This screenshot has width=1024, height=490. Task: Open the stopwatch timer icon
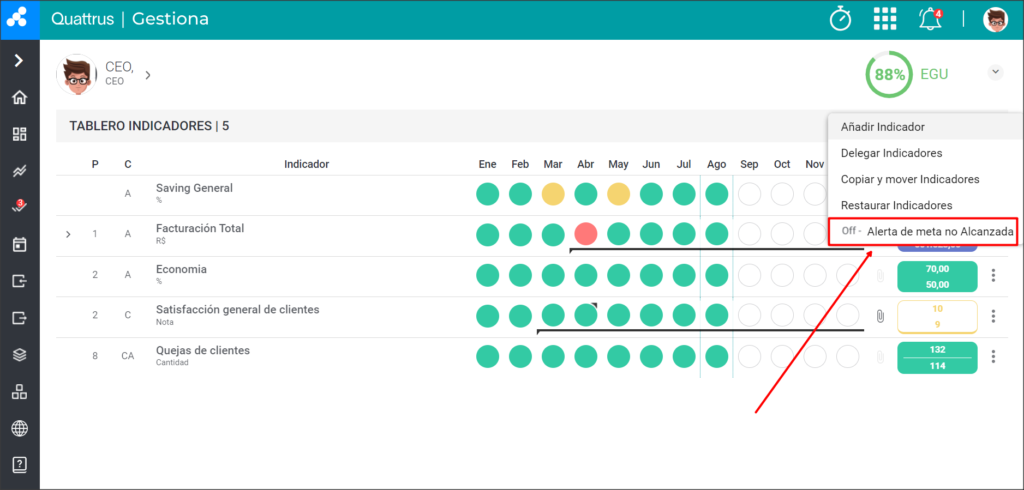pyautogui.click(x=840, y=19)
